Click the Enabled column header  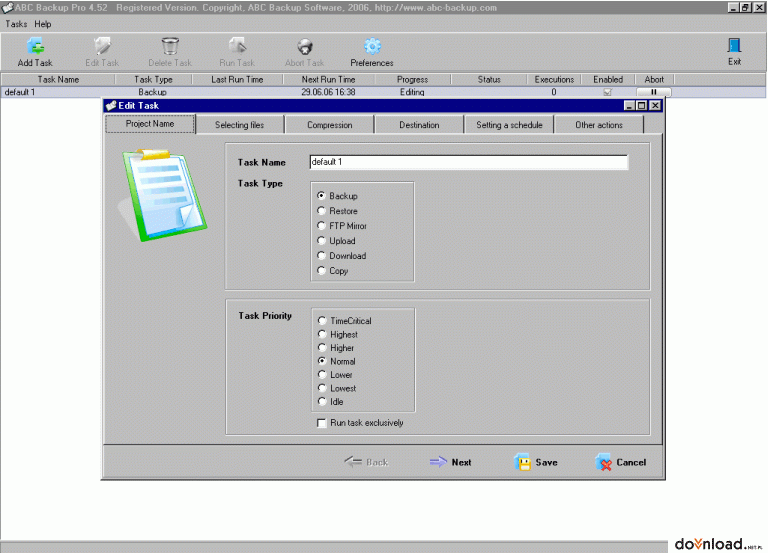[608, 79]
